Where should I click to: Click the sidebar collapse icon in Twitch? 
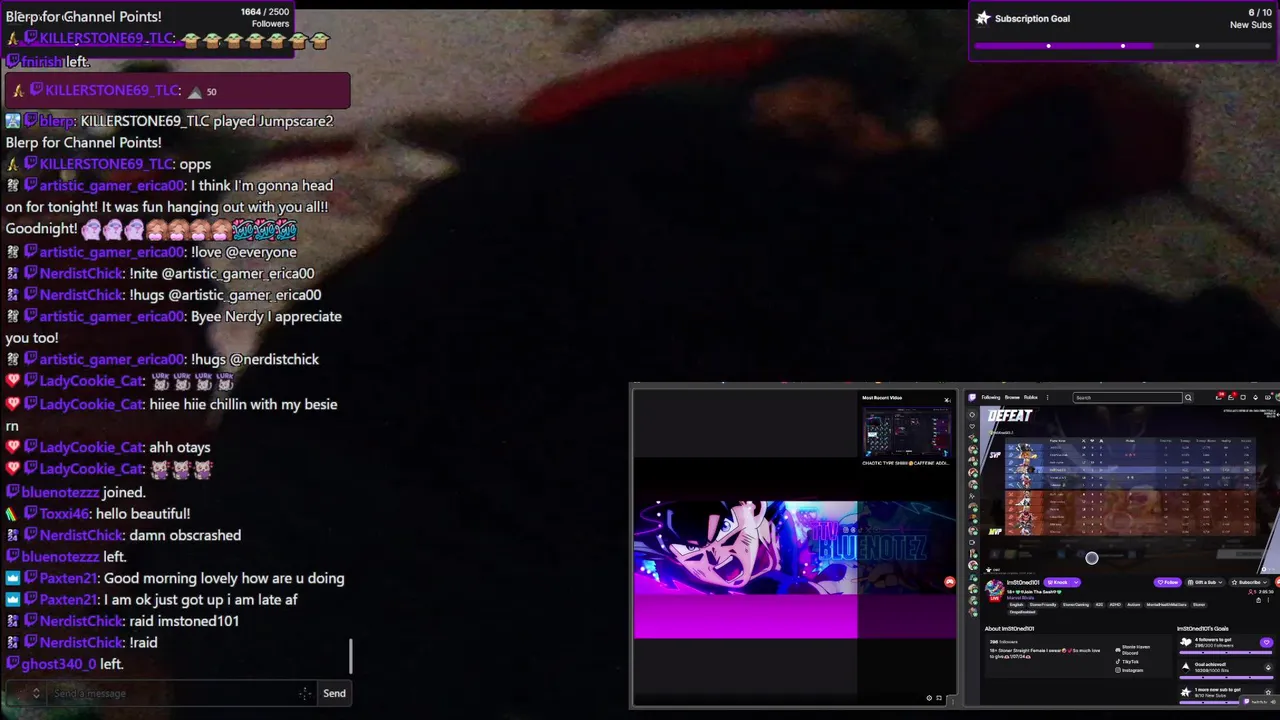click(x=972, y=415)
